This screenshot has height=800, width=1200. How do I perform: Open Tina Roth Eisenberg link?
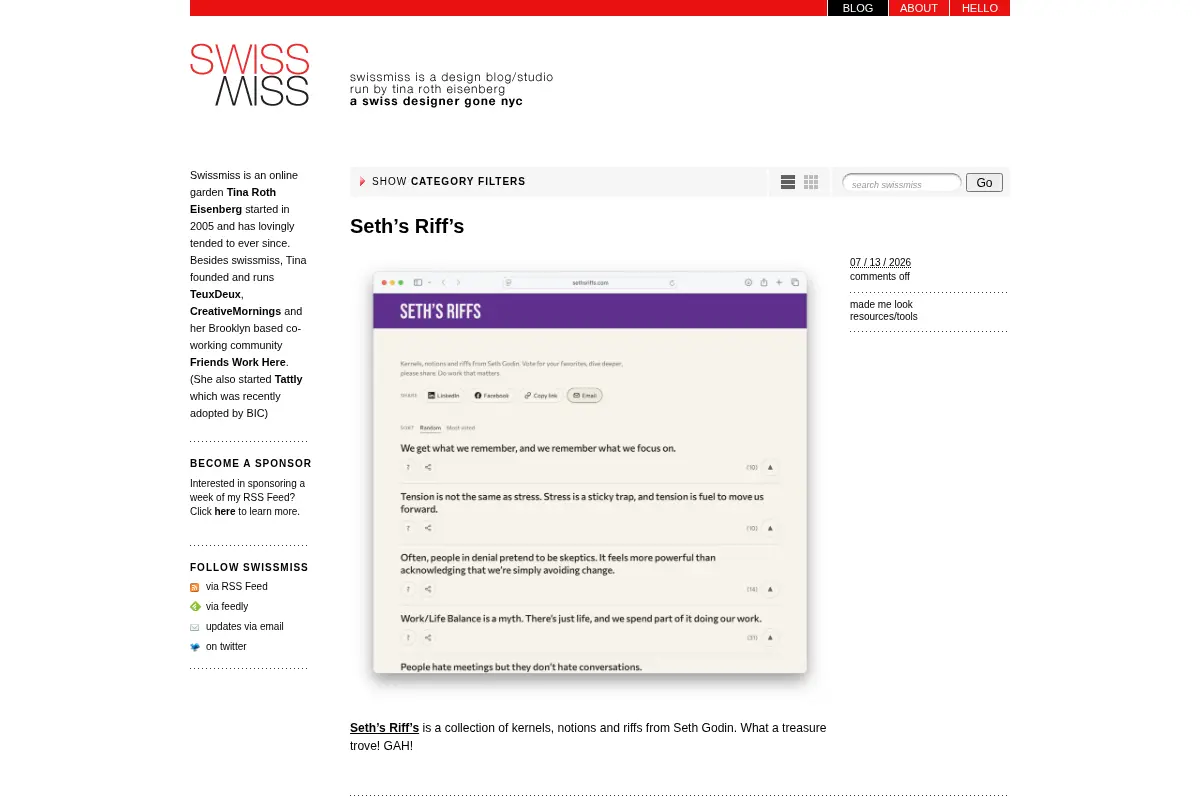233,201
